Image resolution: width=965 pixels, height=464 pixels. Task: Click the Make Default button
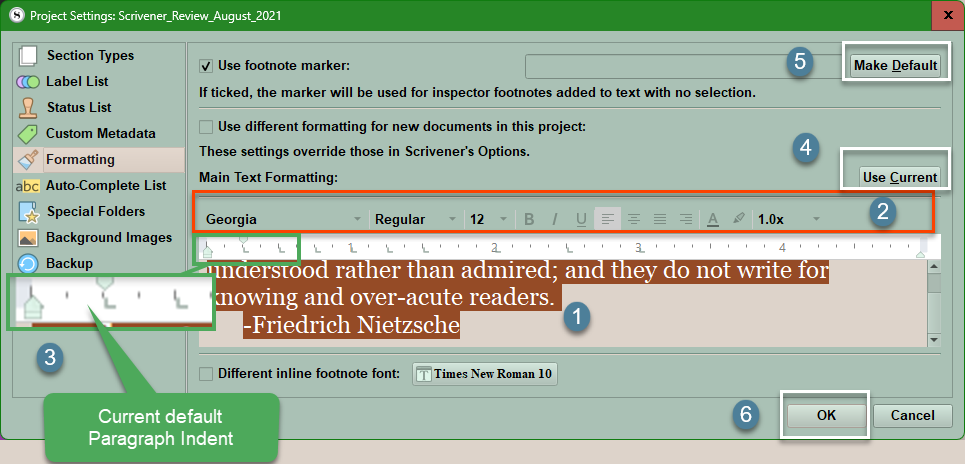[x=895, y=65]
